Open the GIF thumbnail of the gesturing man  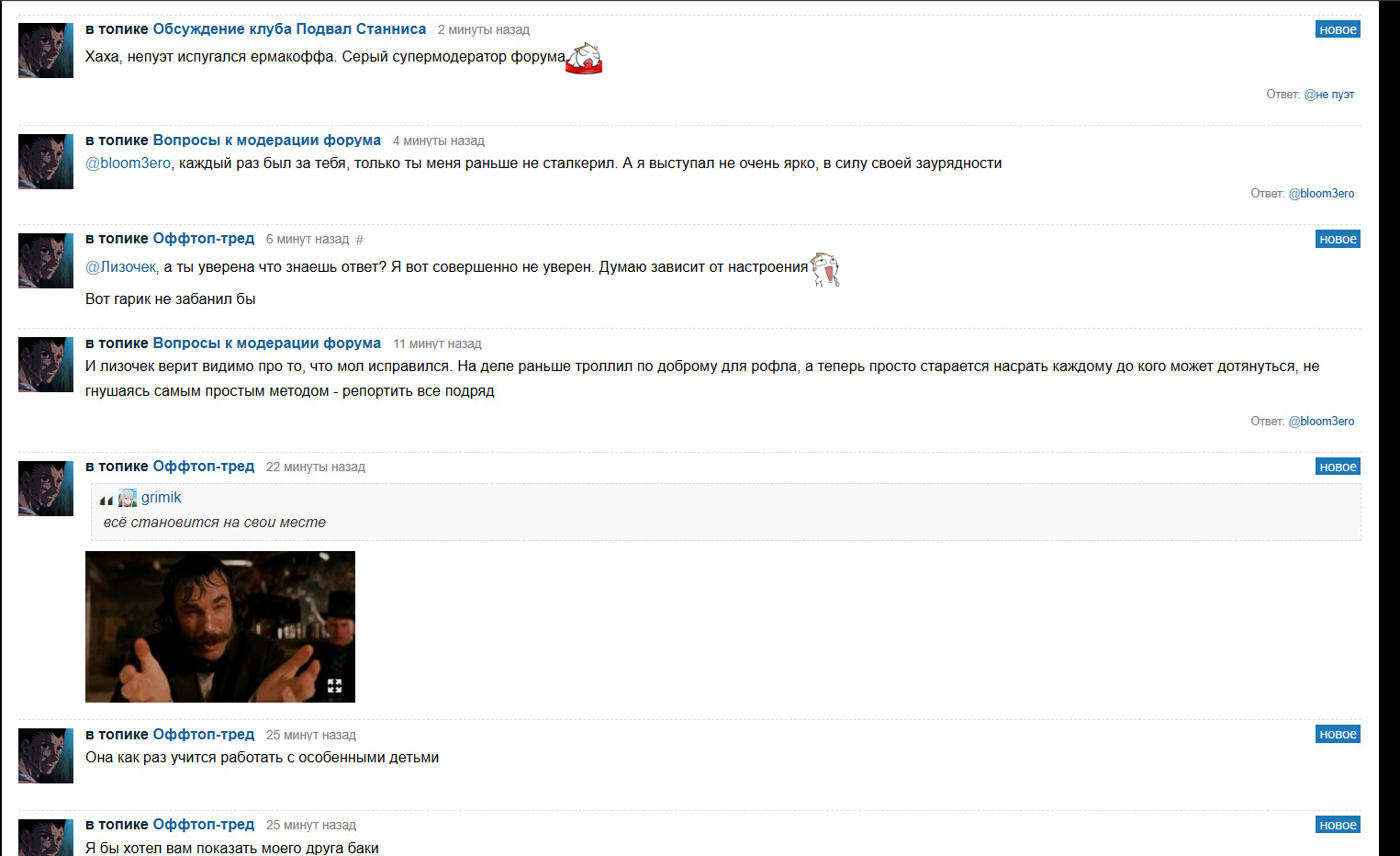pyautogui.click(x=220, y=626)
